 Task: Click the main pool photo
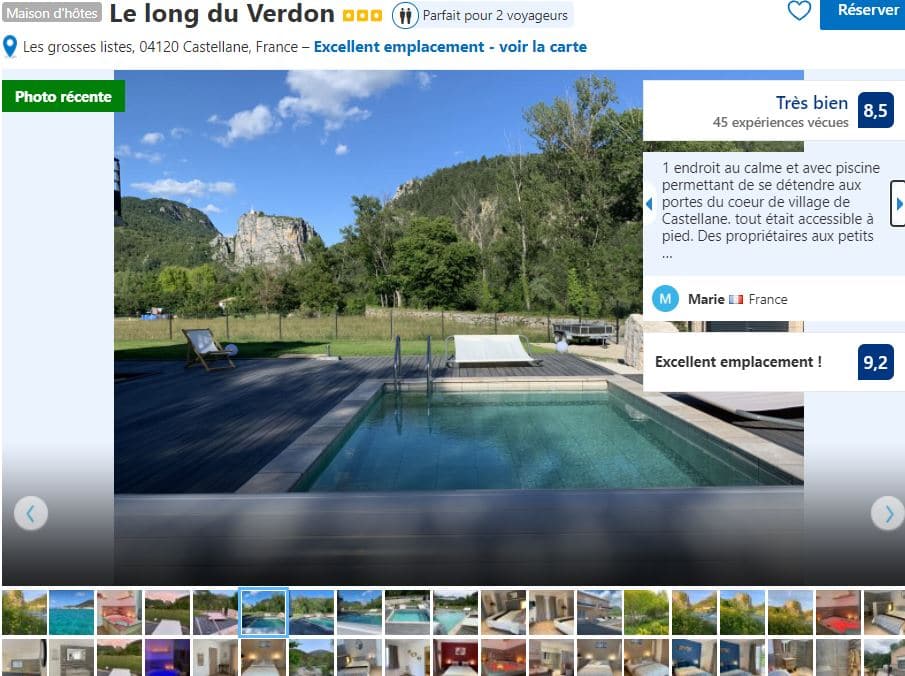459,327
